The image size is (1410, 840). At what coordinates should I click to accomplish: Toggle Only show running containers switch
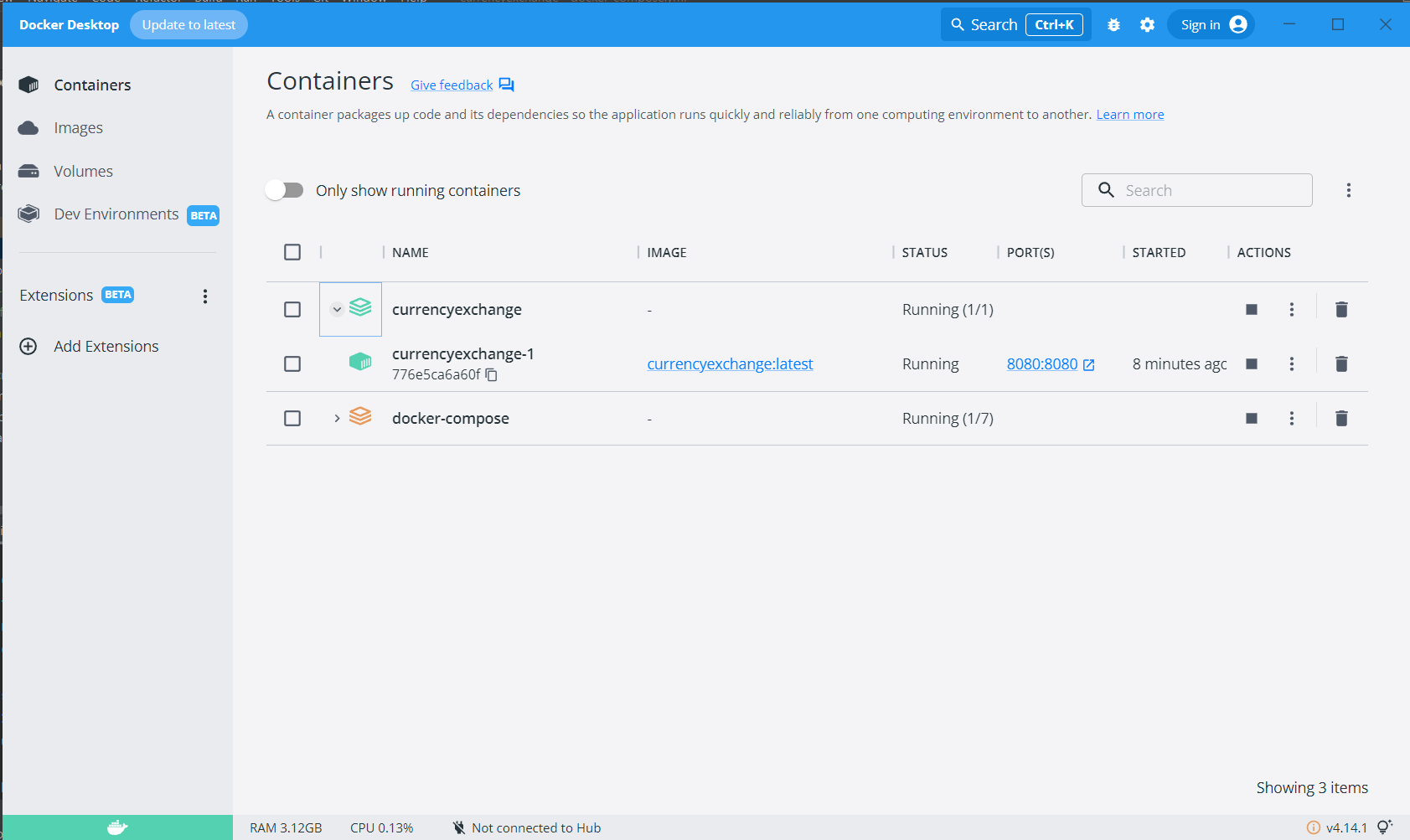point(285,190)
